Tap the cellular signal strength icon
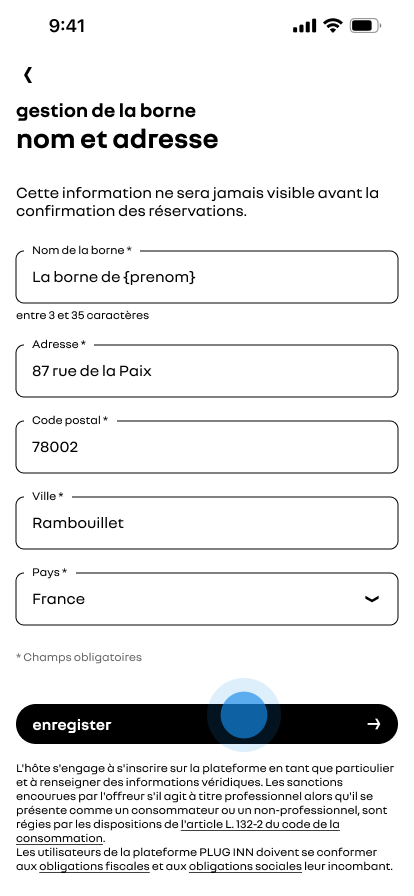This screenshot has width=414, height=896. 304,26
